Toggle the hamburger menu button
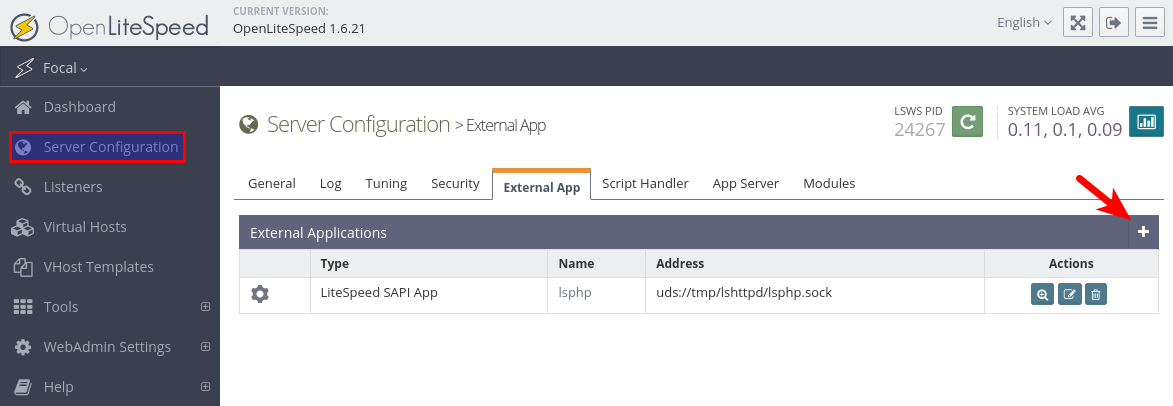 (x=1149, y=23)
